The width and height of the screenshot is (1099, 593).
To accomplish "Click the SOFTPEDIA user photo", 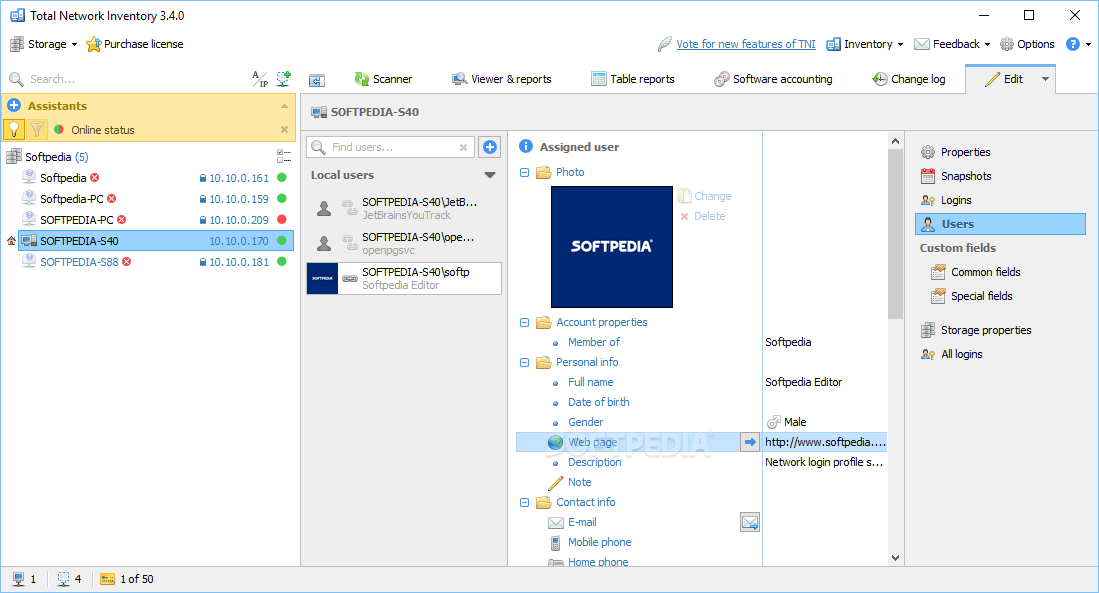I will 612,247.
